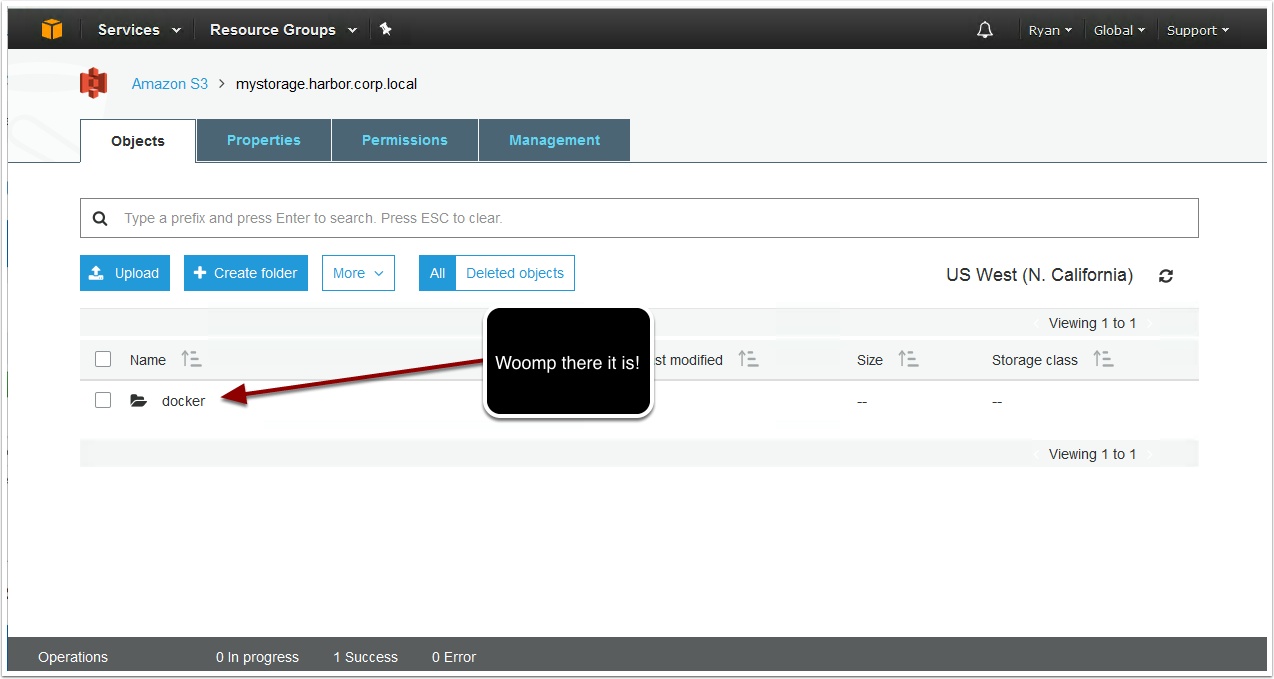Open the Support menu
The image size is (1274, 679).
click(1198, 30)
